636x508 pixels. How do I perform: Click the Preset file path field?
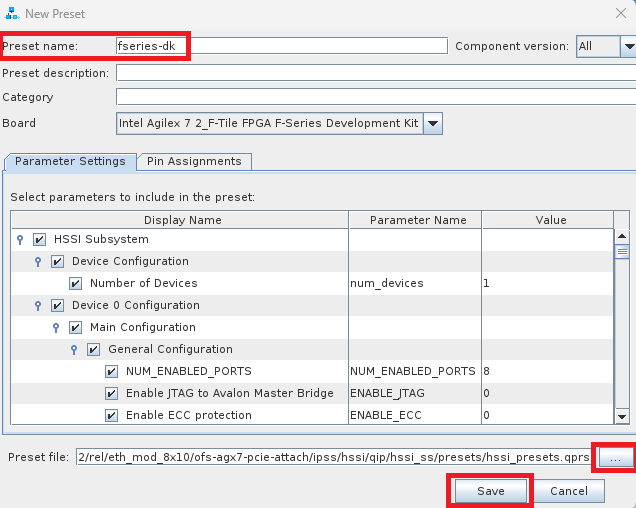coord(334,457)
